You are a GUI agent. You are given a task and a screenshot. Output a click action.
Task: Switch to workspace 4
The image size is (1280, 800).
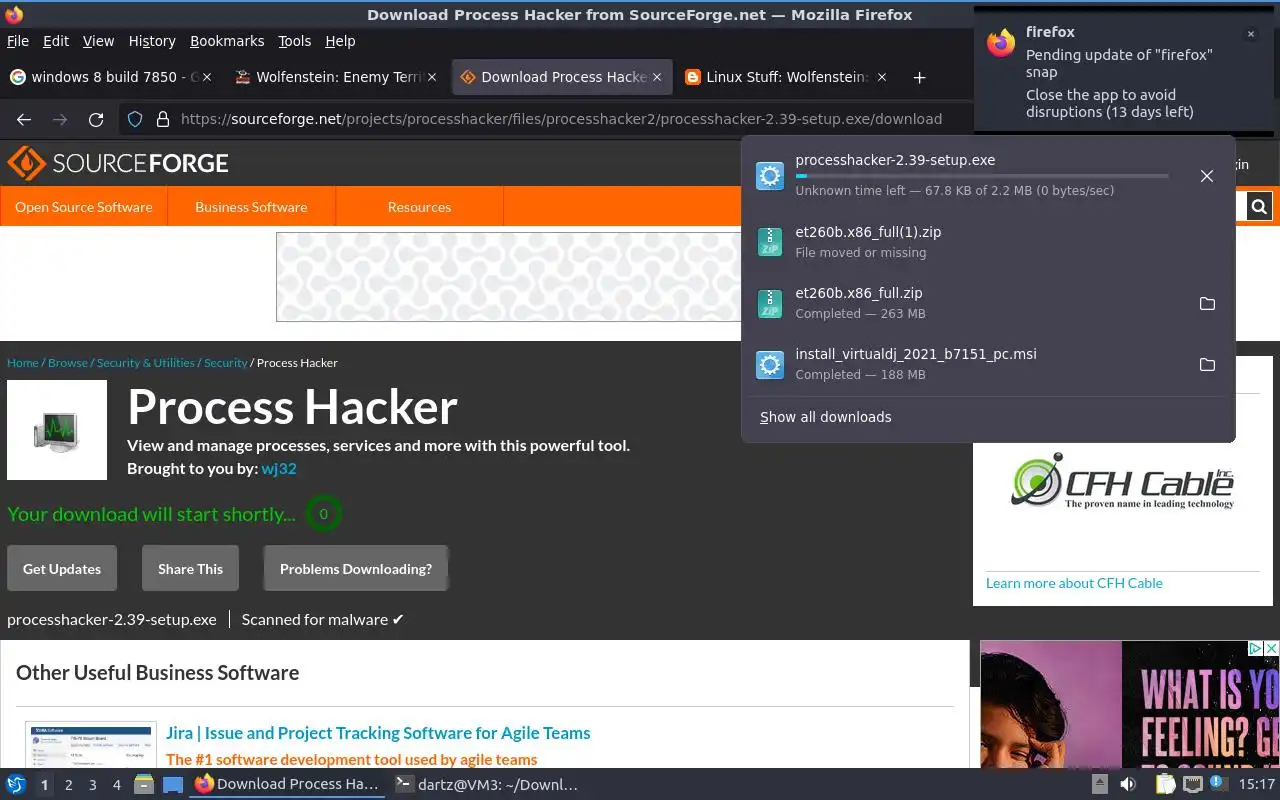click(117, 785)
